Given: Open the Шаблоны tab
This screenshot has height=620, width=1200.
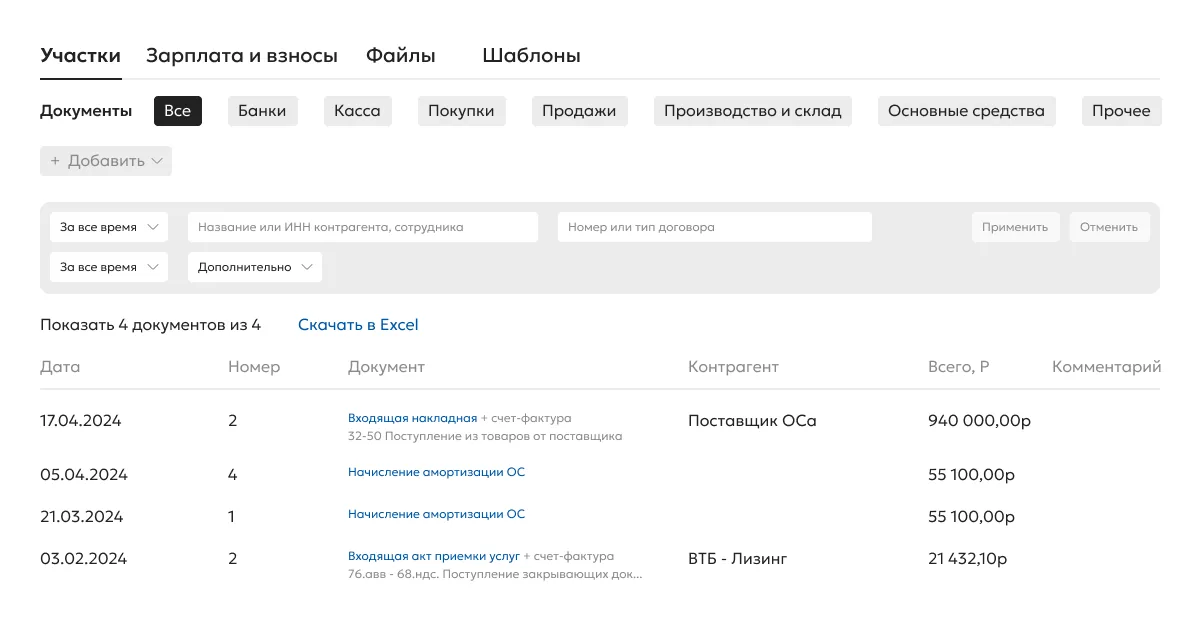Looking at the screenshot, I should (x=531, y=56).
